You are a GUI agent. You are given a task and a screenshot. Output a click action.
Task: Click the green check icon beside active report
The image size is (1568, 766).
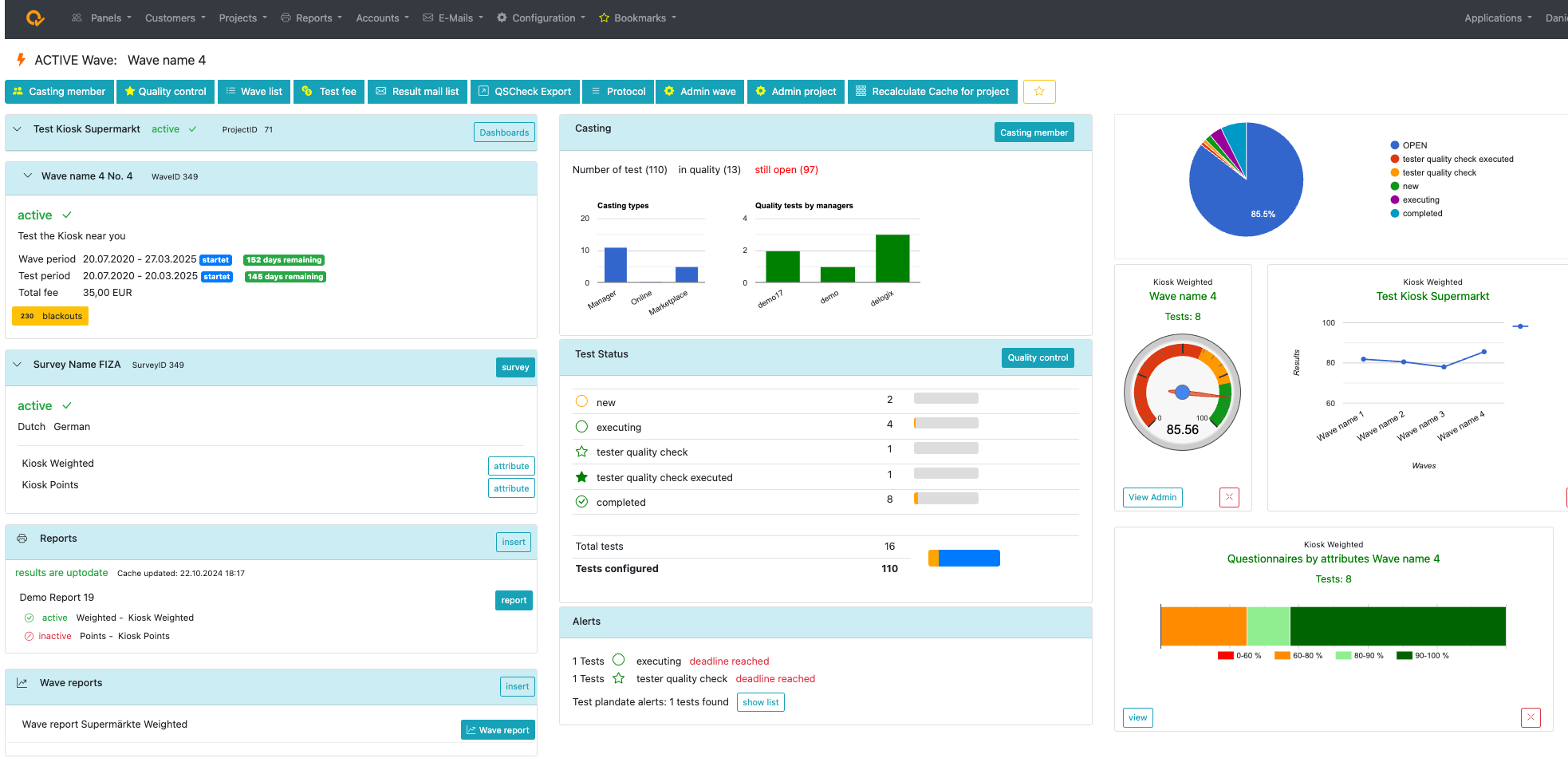click(x=29, y=618)
